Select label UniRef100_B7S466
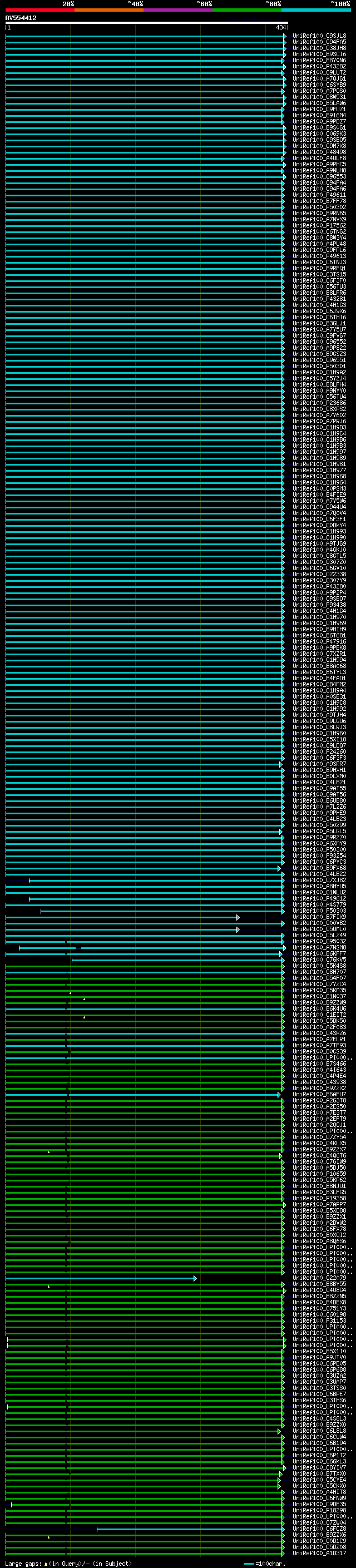Viewport: 356px width, 1568px height. coord(319,1064)
